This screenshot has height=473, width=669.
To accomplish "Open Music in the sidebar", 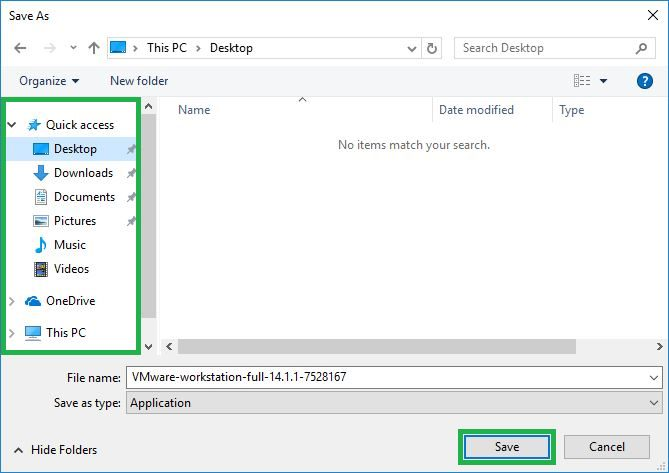I will (70, 245).
